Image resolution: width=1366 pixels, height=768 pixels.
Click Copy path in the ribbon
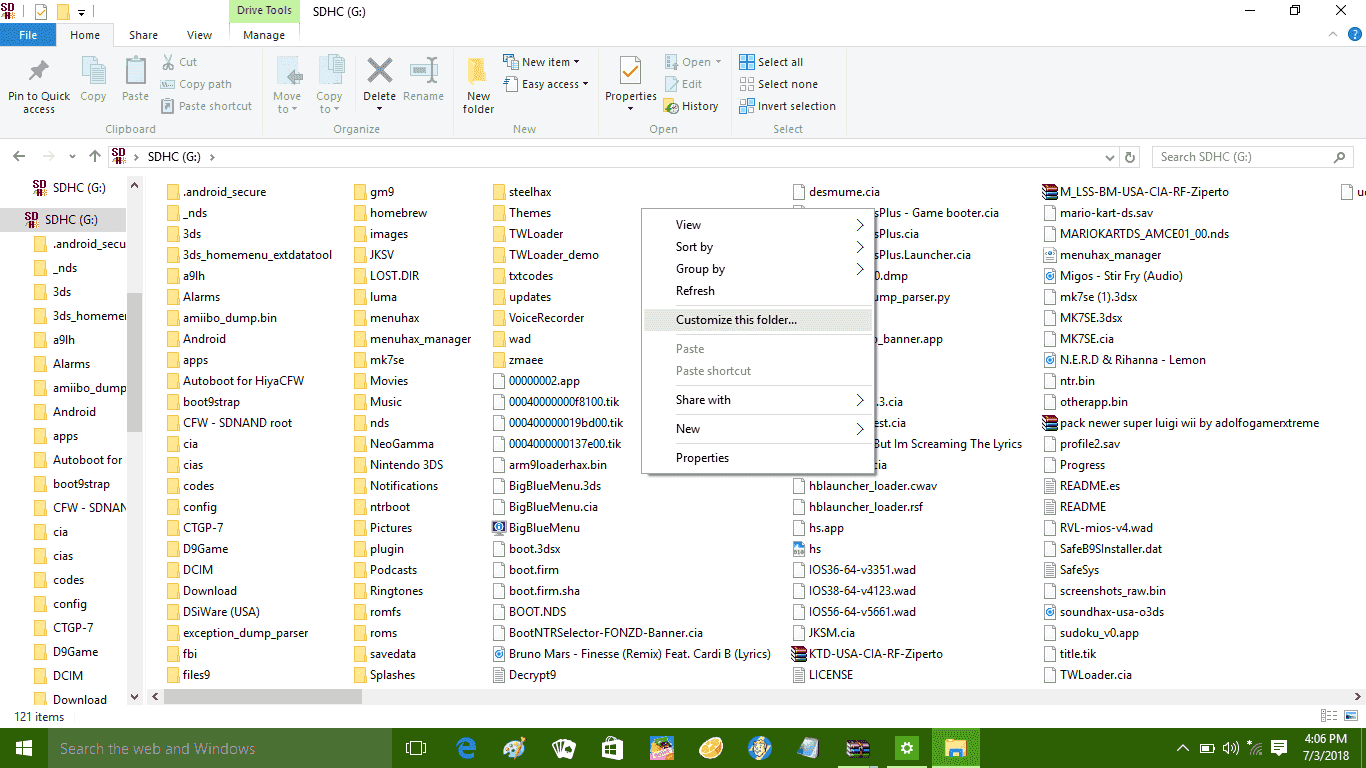click(x=196, y=84)
